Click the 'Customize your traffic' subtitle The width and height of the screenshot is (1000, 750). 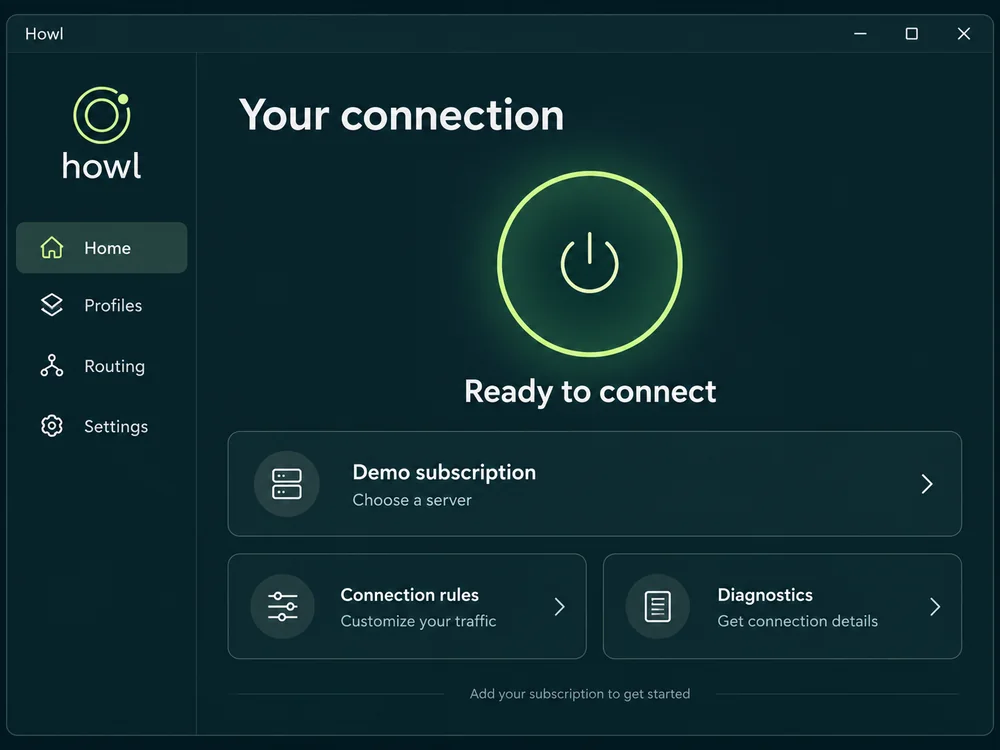(418, 621)
